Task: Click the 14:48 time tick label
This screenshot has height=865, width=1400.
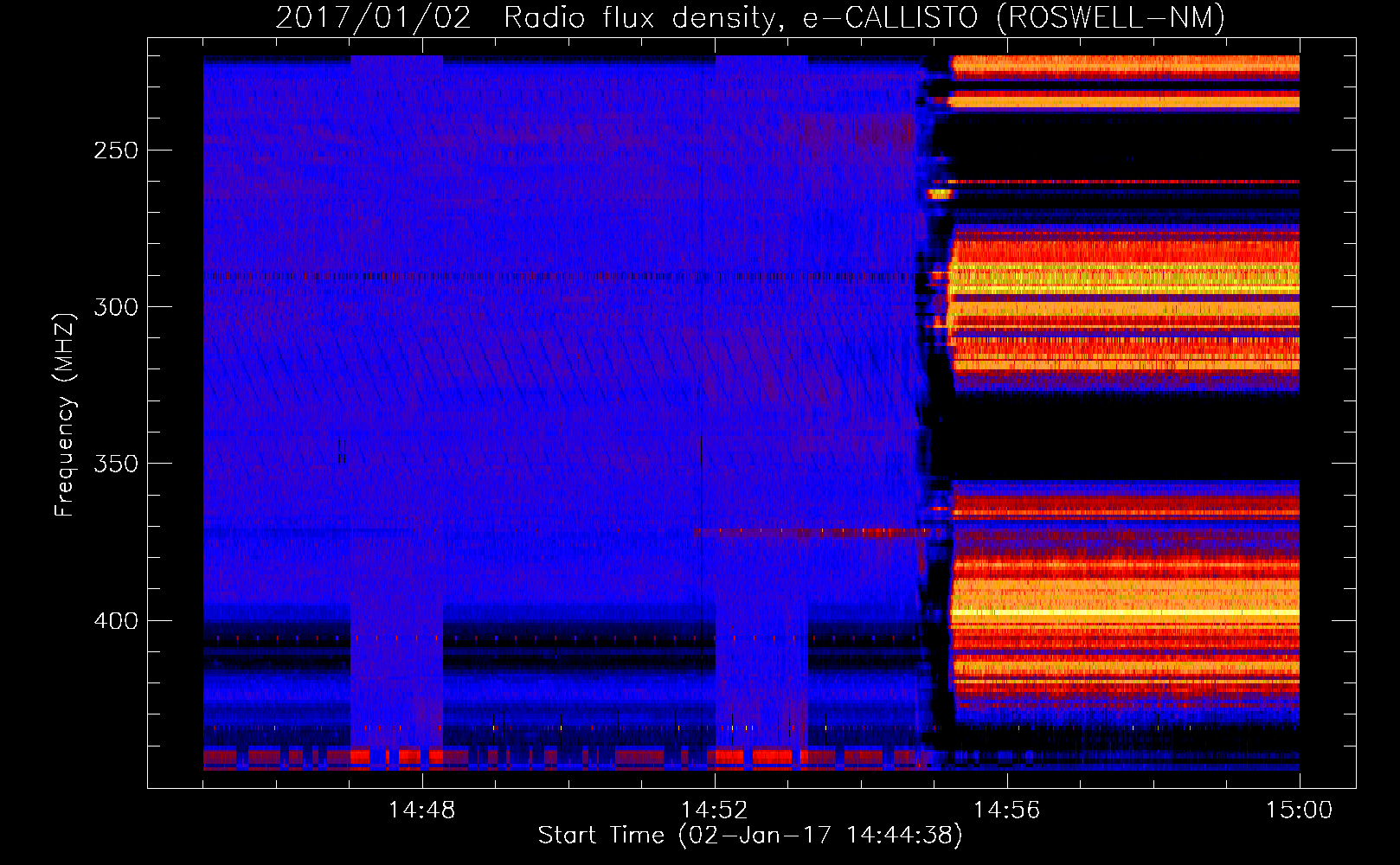Action: (421, 811)
